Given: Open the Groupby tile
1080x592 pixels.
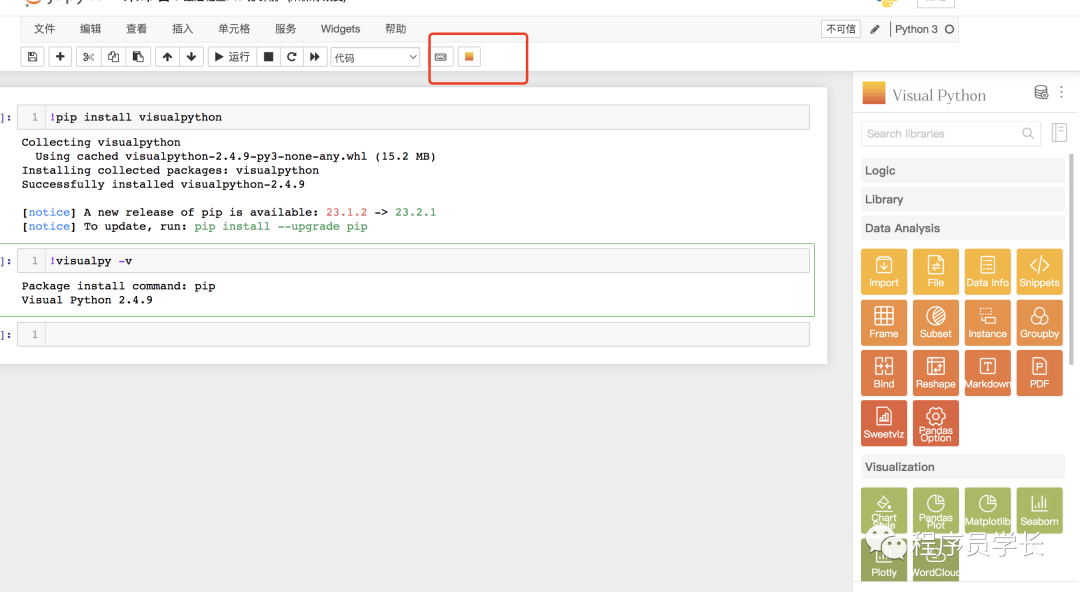Looking at the screenshot, I should pyautogui.click(x=1039, y=323).
